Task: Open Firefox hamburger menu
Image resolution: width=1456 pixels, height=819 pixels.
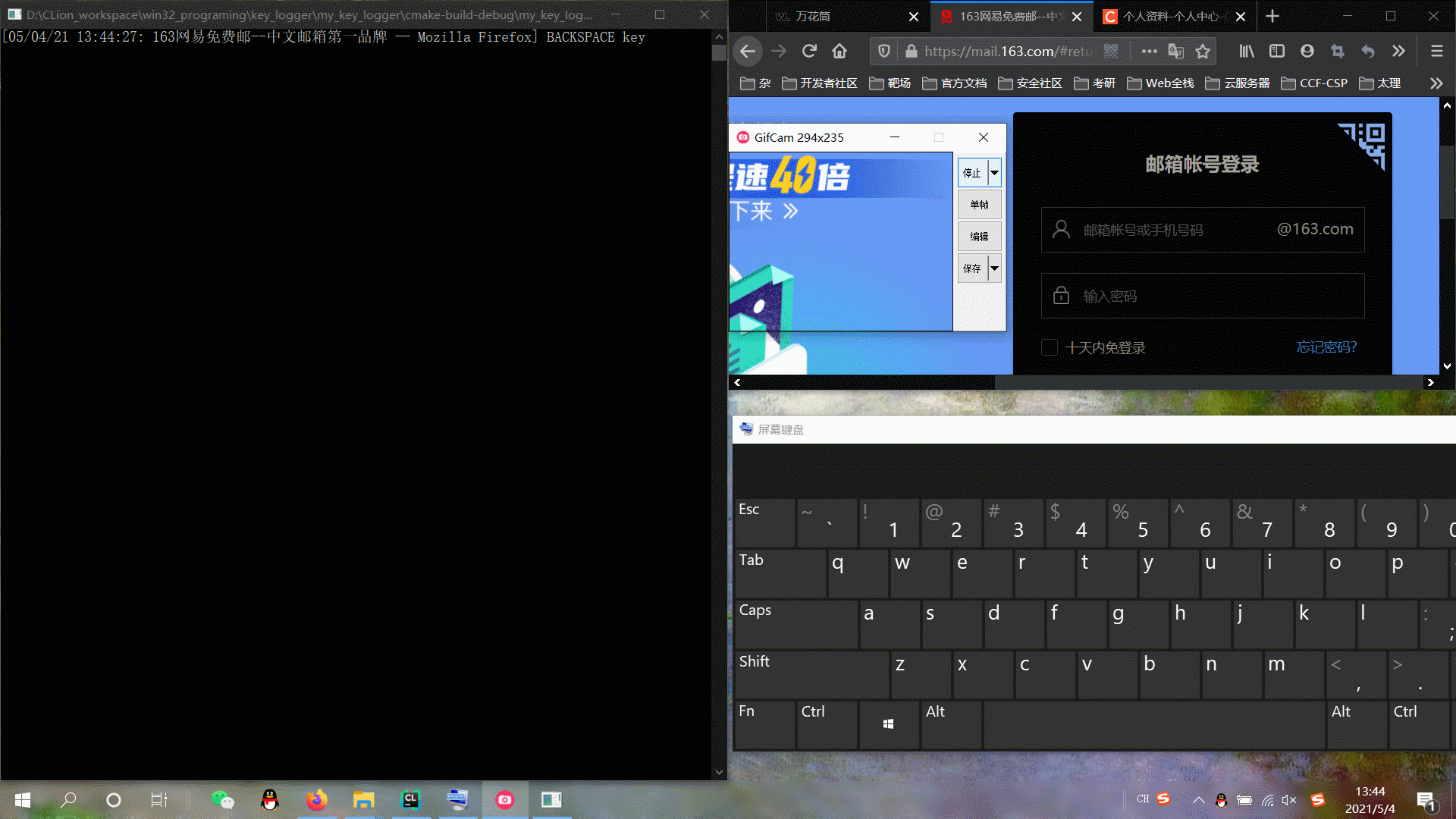Action: 1436,51
